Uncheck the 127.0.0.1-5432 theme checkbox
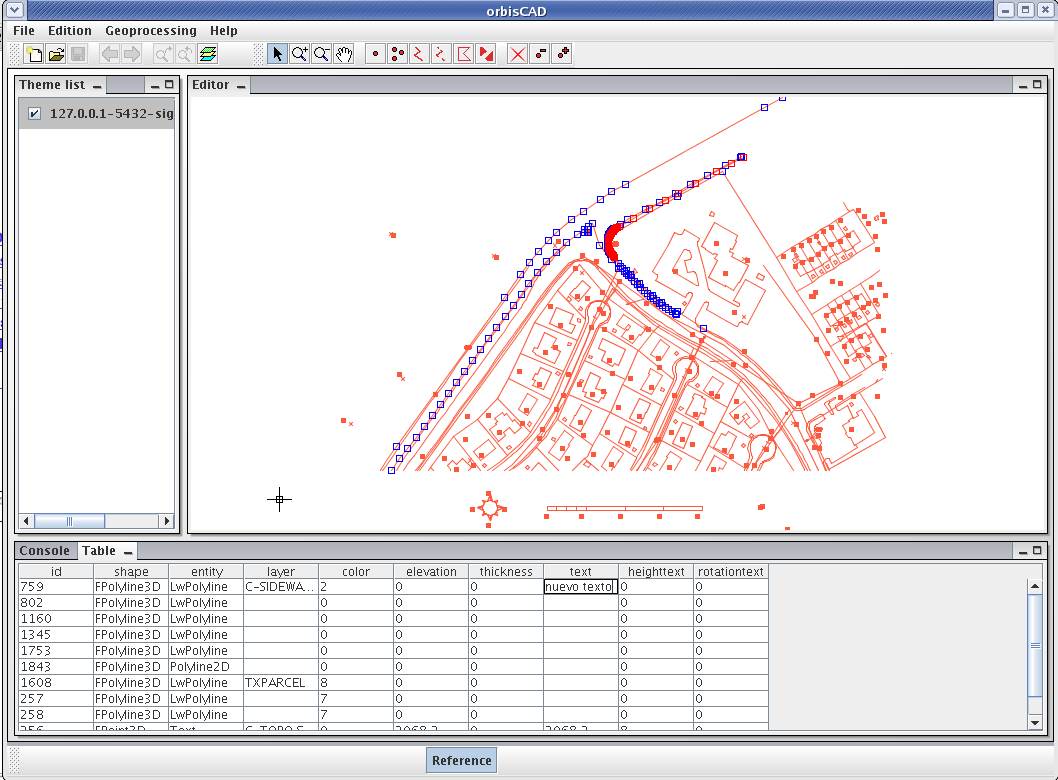 pyautogui.click(x=34, y=114)
